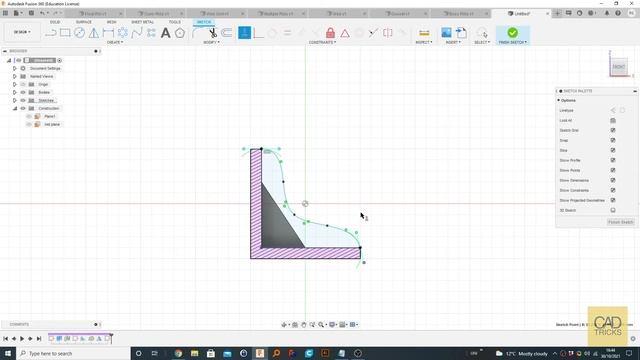Select the Line sketch tool
Viewport: 640px width, 360px height.
pos(51,33)
